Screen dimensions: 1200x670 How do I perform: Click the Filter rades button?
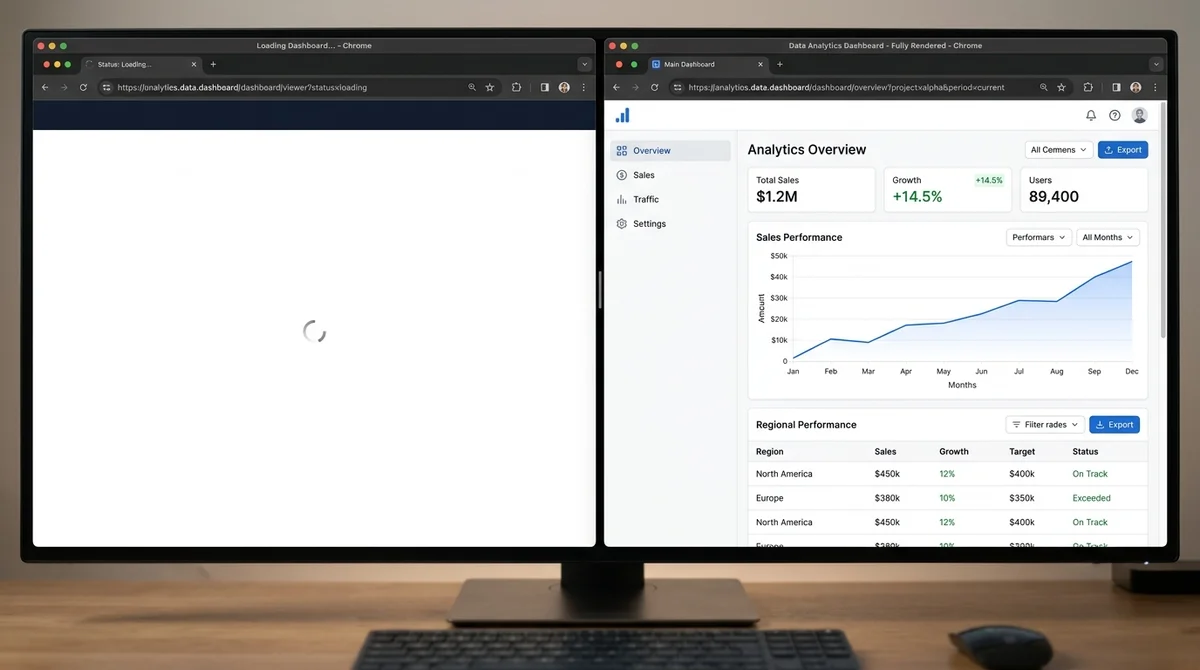[1045, 425]
